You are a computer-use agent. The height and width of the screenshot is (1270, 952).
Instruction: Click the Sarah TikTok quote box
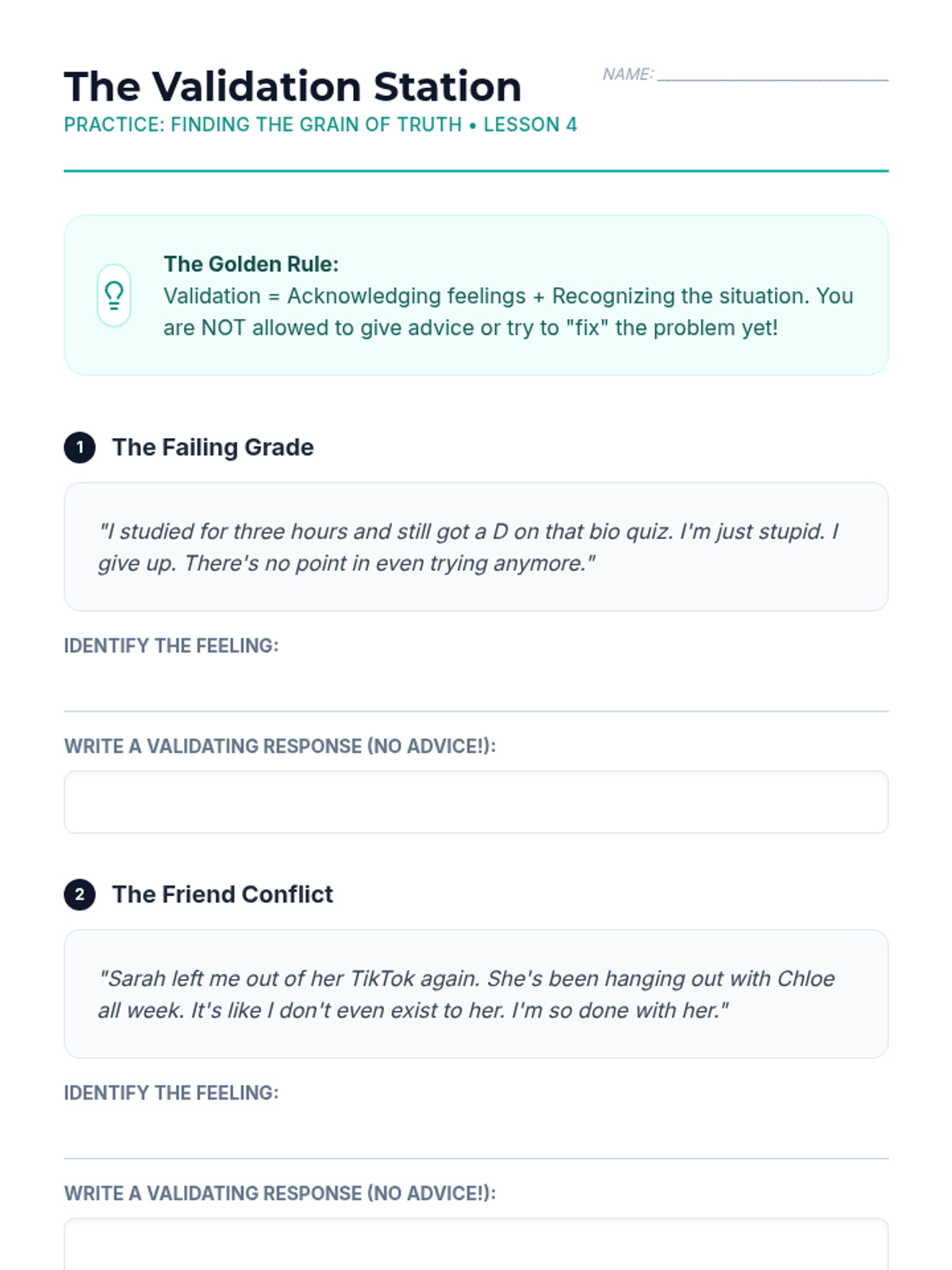476,994
